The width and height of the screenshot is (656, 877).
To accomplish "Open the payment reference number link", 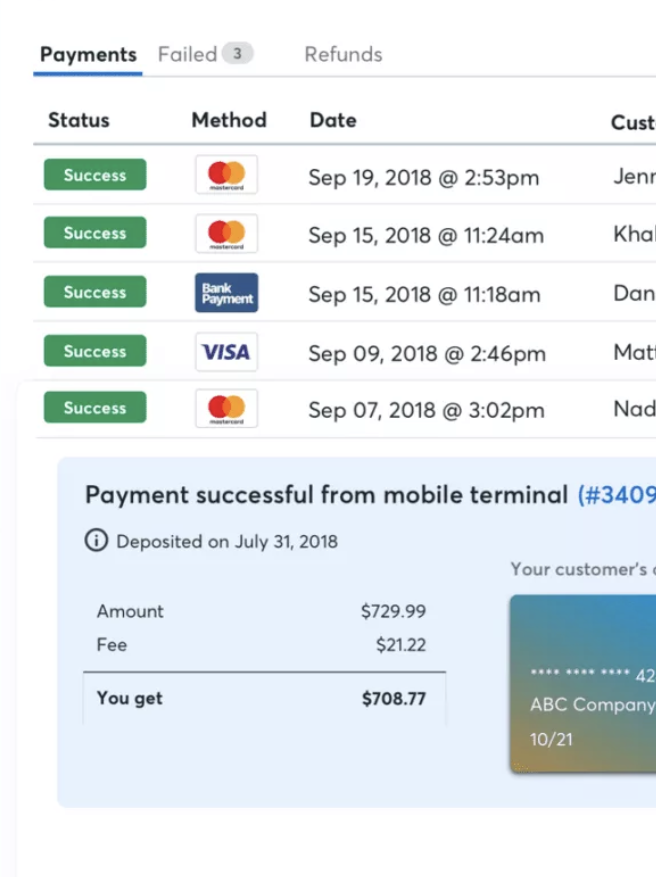I will [616, 495].
